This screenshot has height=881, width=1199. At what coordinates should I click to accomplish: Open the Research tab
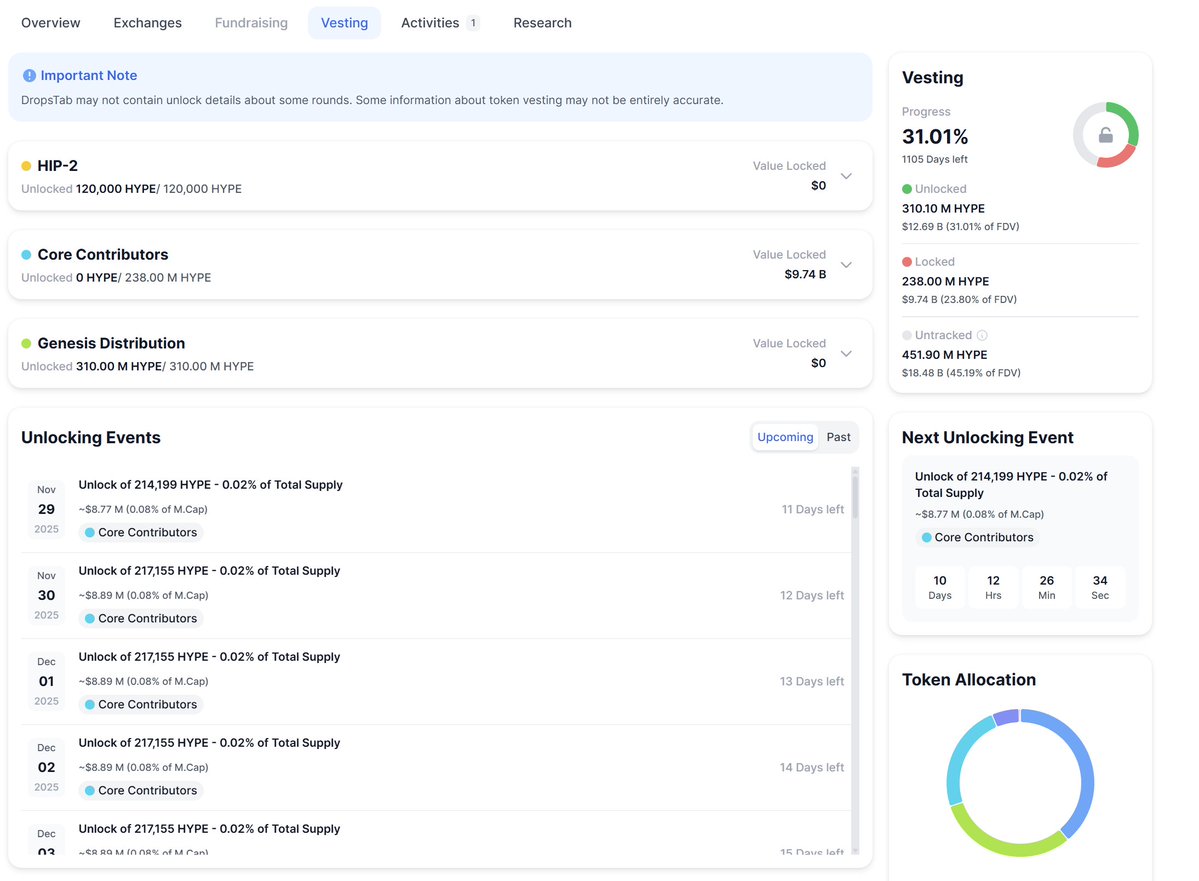point(542,23)
